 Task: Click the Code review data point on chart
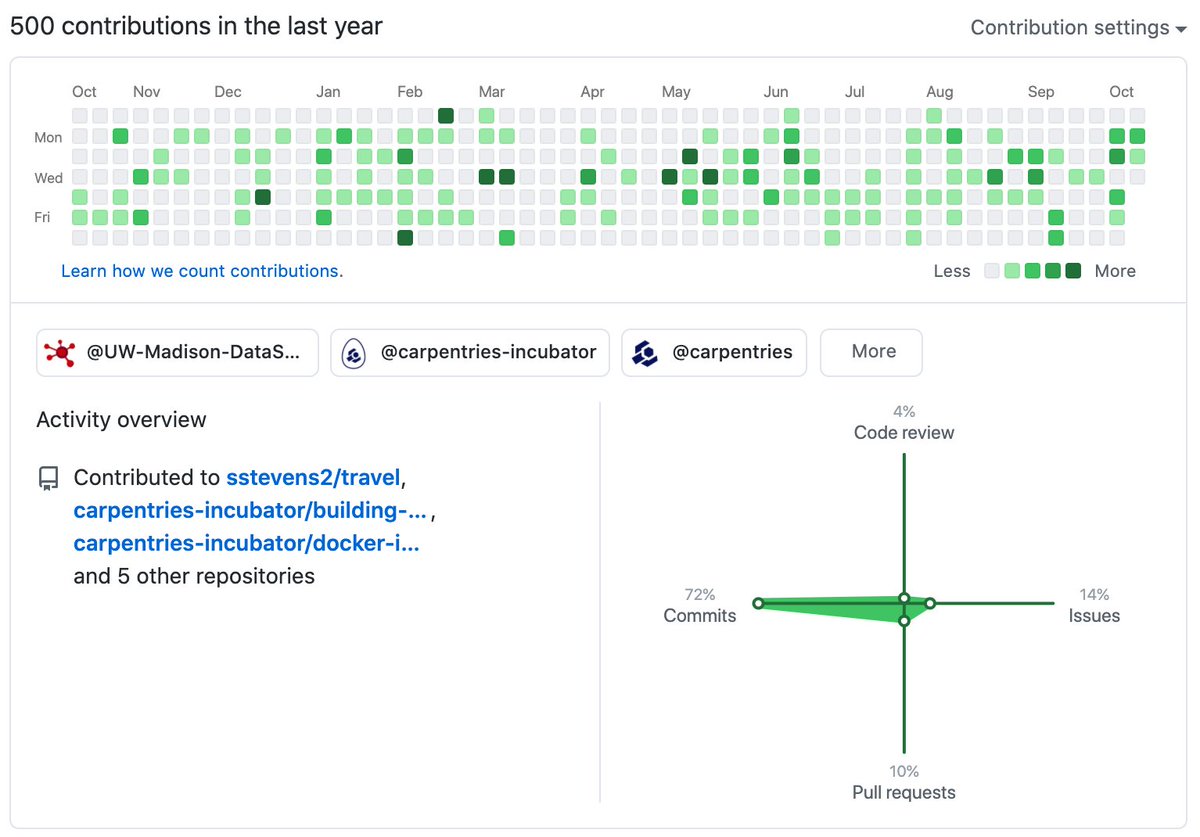pos(904,598)
